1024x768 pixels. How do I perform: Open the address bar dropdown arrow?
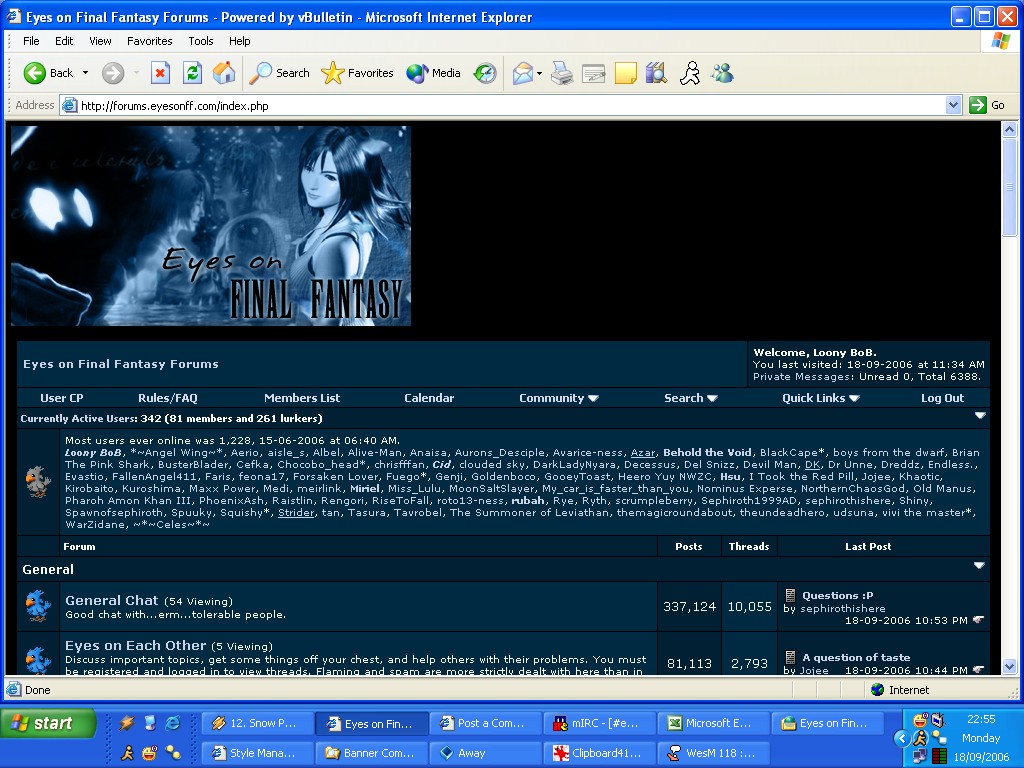point(953,105)
